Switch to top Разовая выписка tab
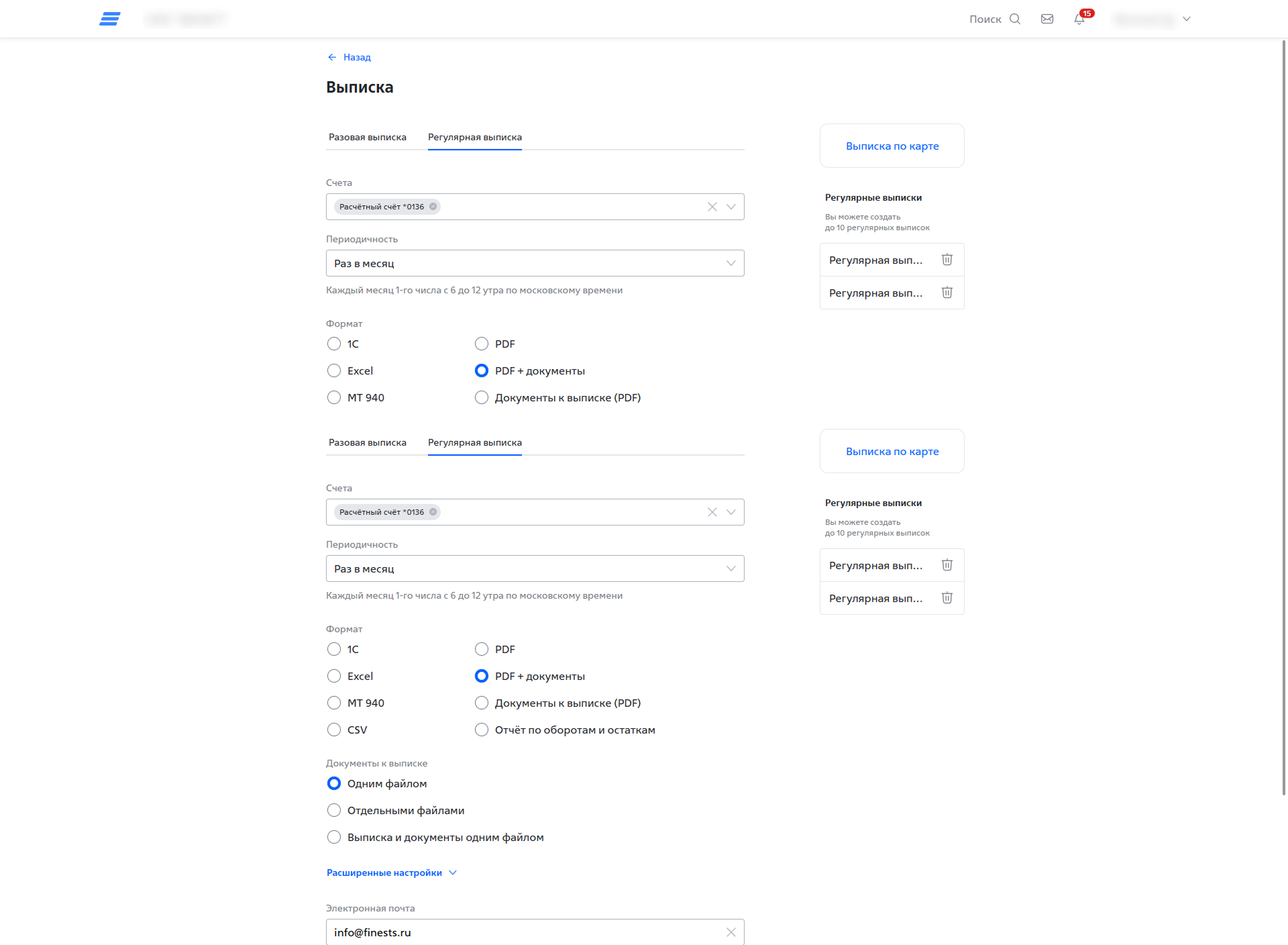 367,137
